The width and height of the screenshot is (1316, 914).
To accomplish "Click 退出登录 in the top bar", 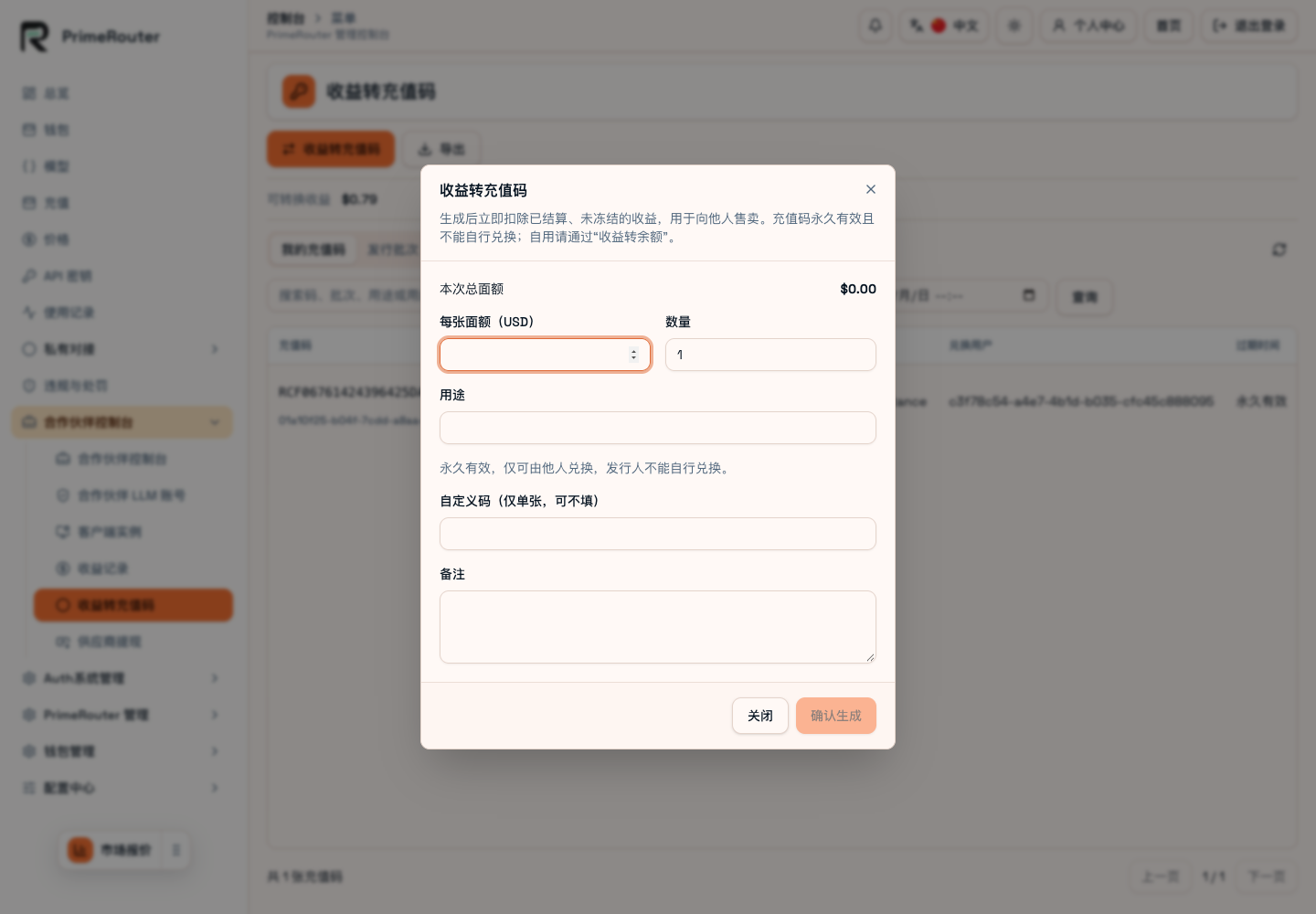I will 1248,26.
